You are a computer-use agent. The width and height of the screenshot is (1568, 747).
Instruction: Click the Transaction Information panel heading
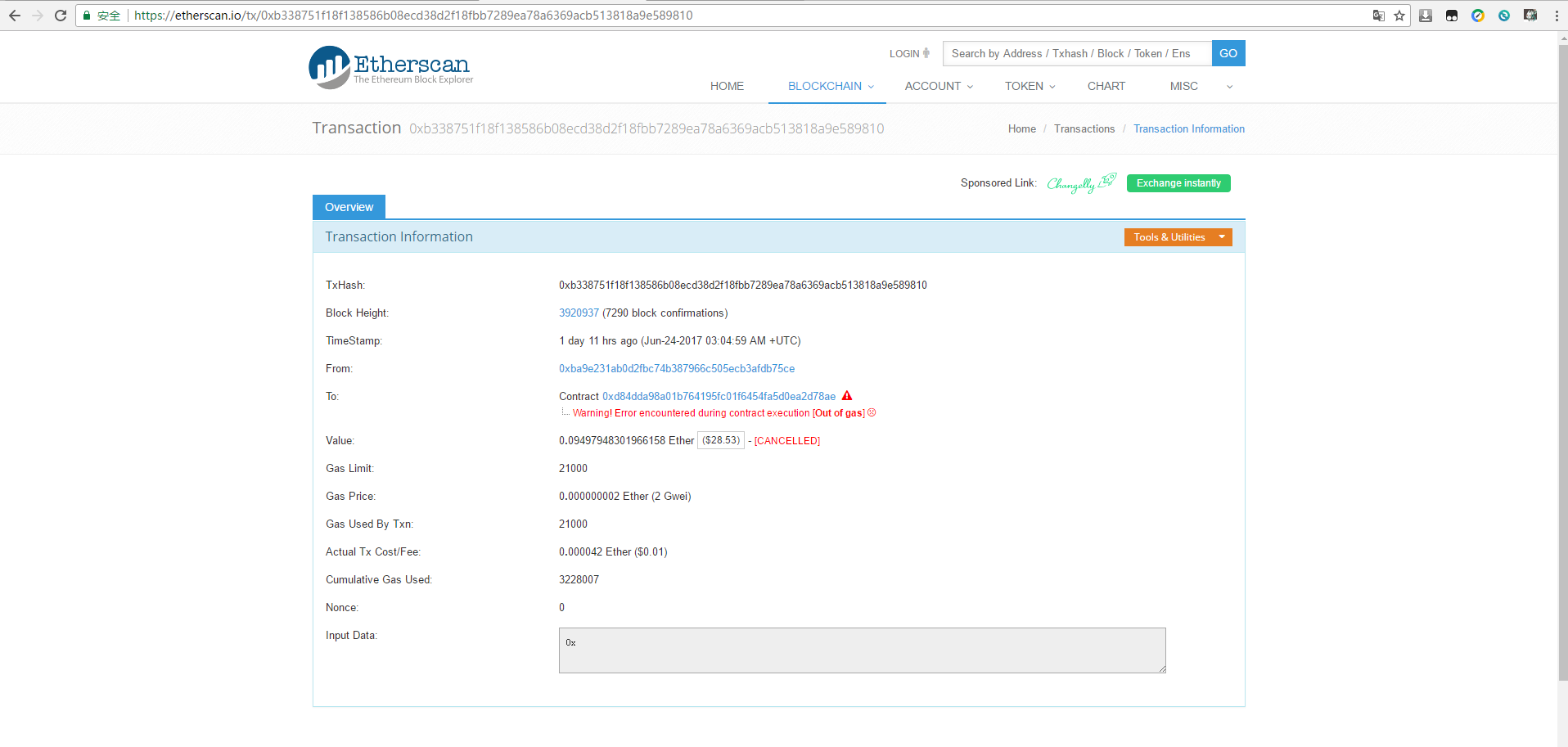pos(399,236)
